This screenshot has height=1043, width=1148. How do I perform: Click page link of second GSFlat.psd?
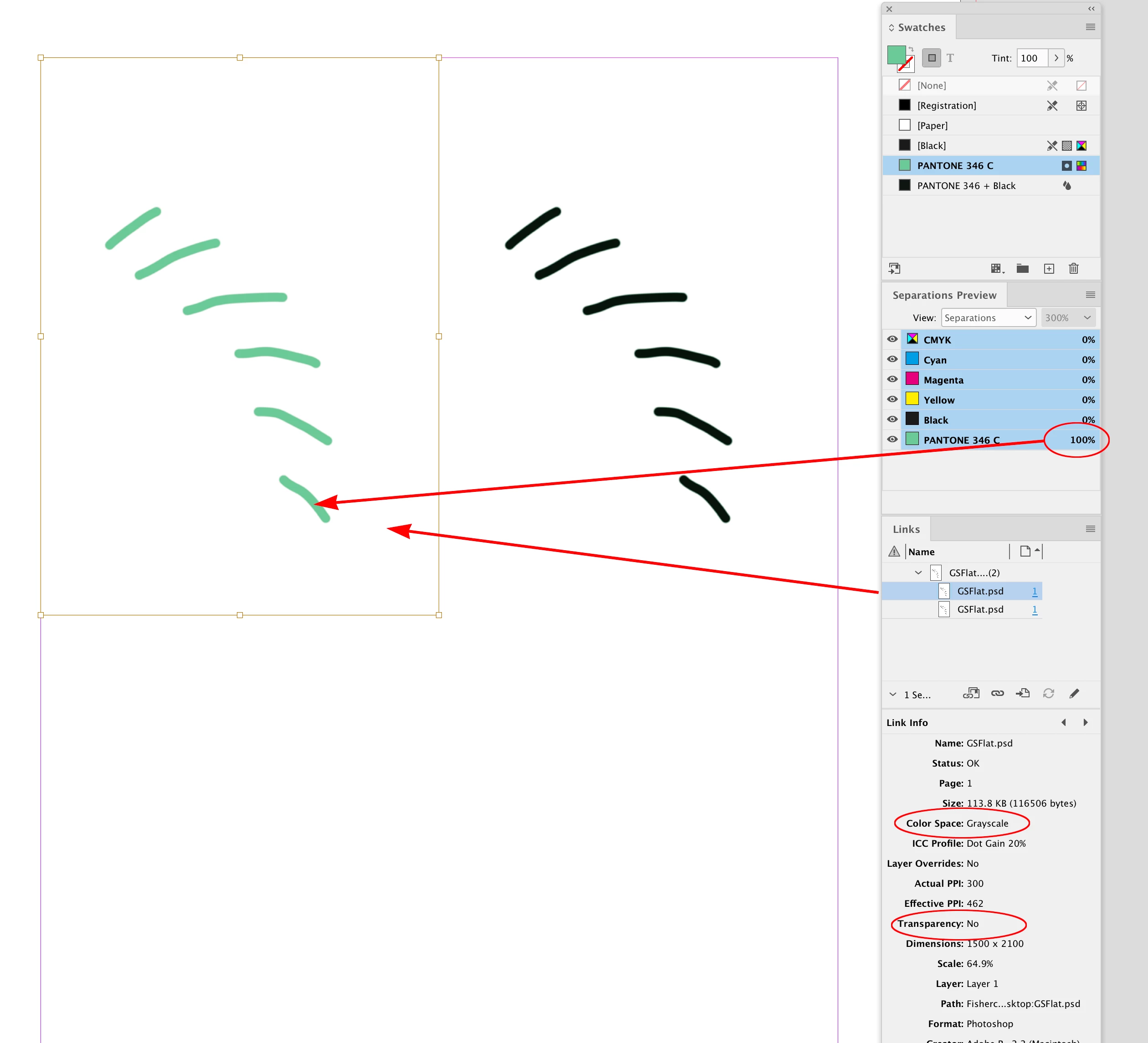pyautogui.click(x=1034, y=609)
